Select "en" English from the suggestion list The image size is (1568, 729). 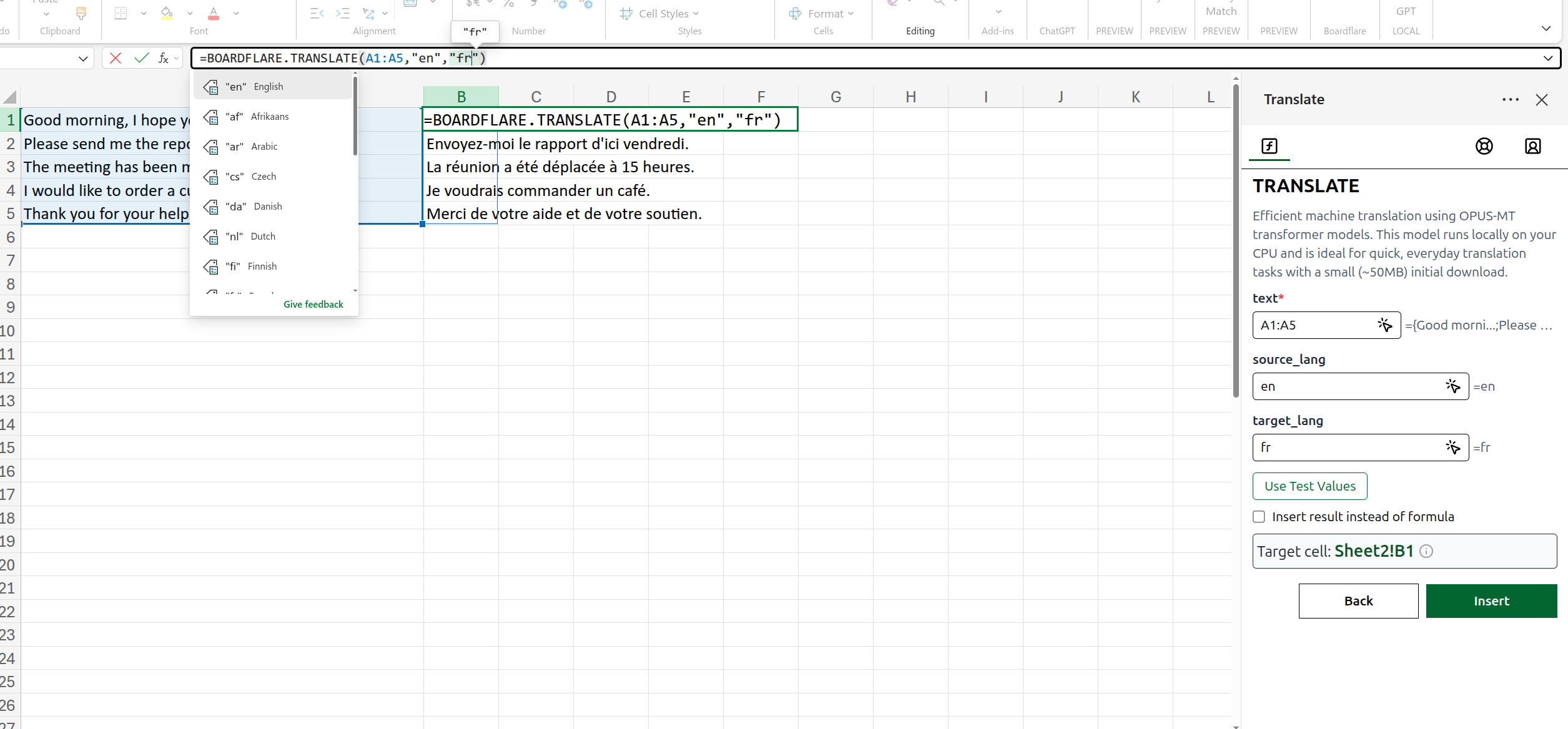point(274,87)
